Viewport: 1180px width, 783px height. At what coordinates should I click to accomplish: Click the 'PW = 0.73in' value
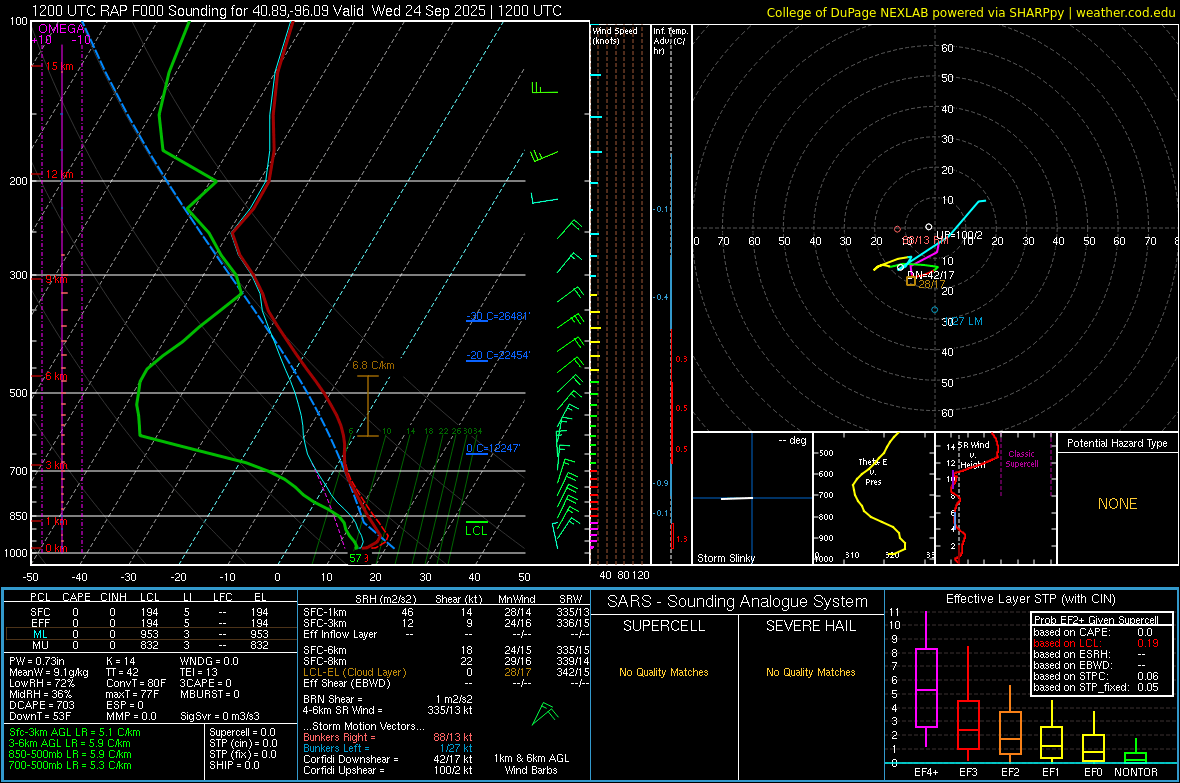click(x=37, y=661)
